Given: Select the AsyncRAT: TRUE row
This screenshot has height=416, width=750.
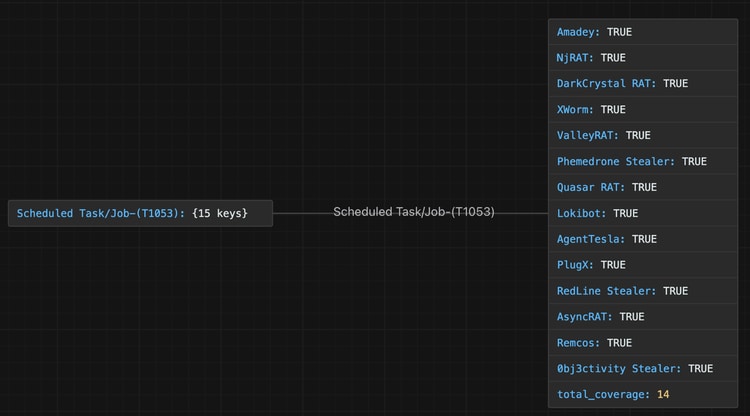Looking at the screenshot, I should pos(643,317).
